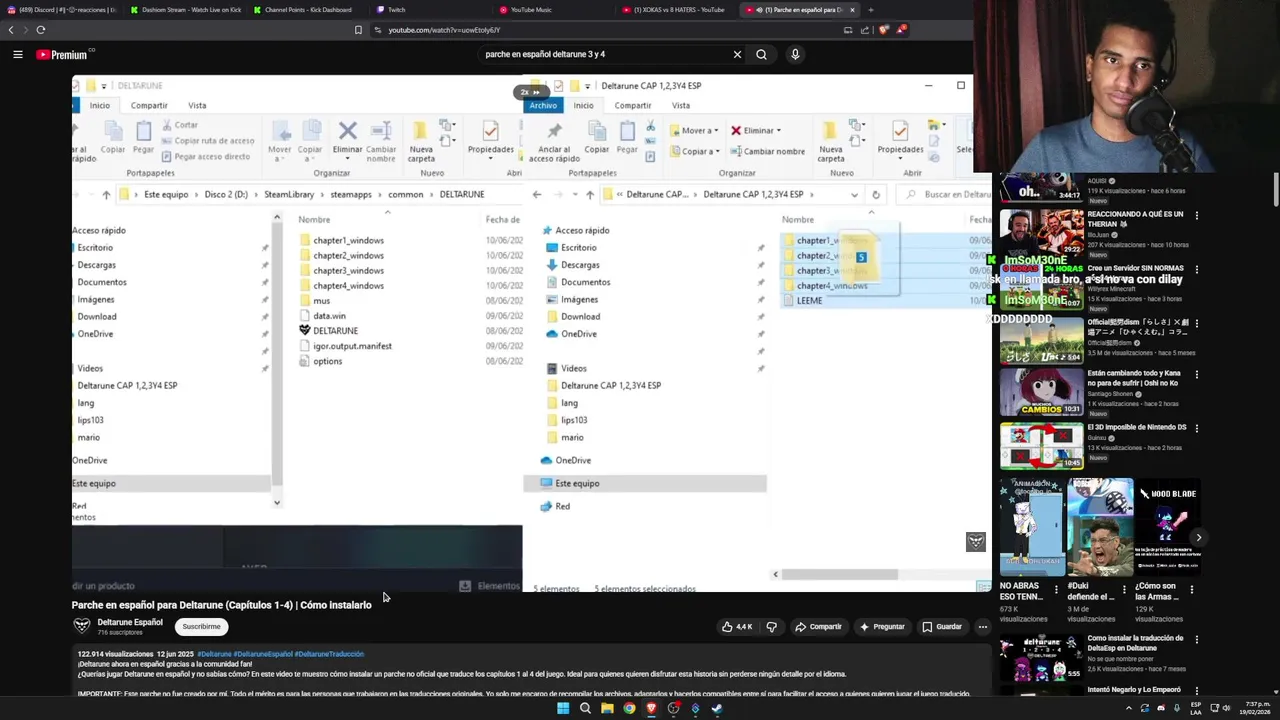Save the video with Guardar
This screenshot has height=720, width=1280.
tap(941, 627)
